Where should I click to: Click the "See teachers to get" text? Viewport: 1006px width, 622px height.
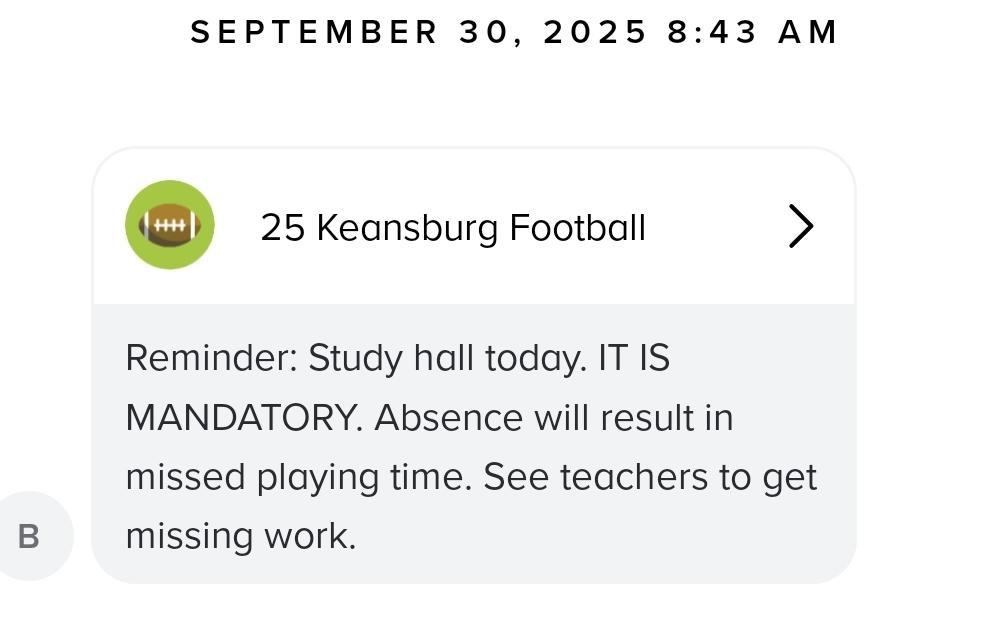(x=650, y=477)
